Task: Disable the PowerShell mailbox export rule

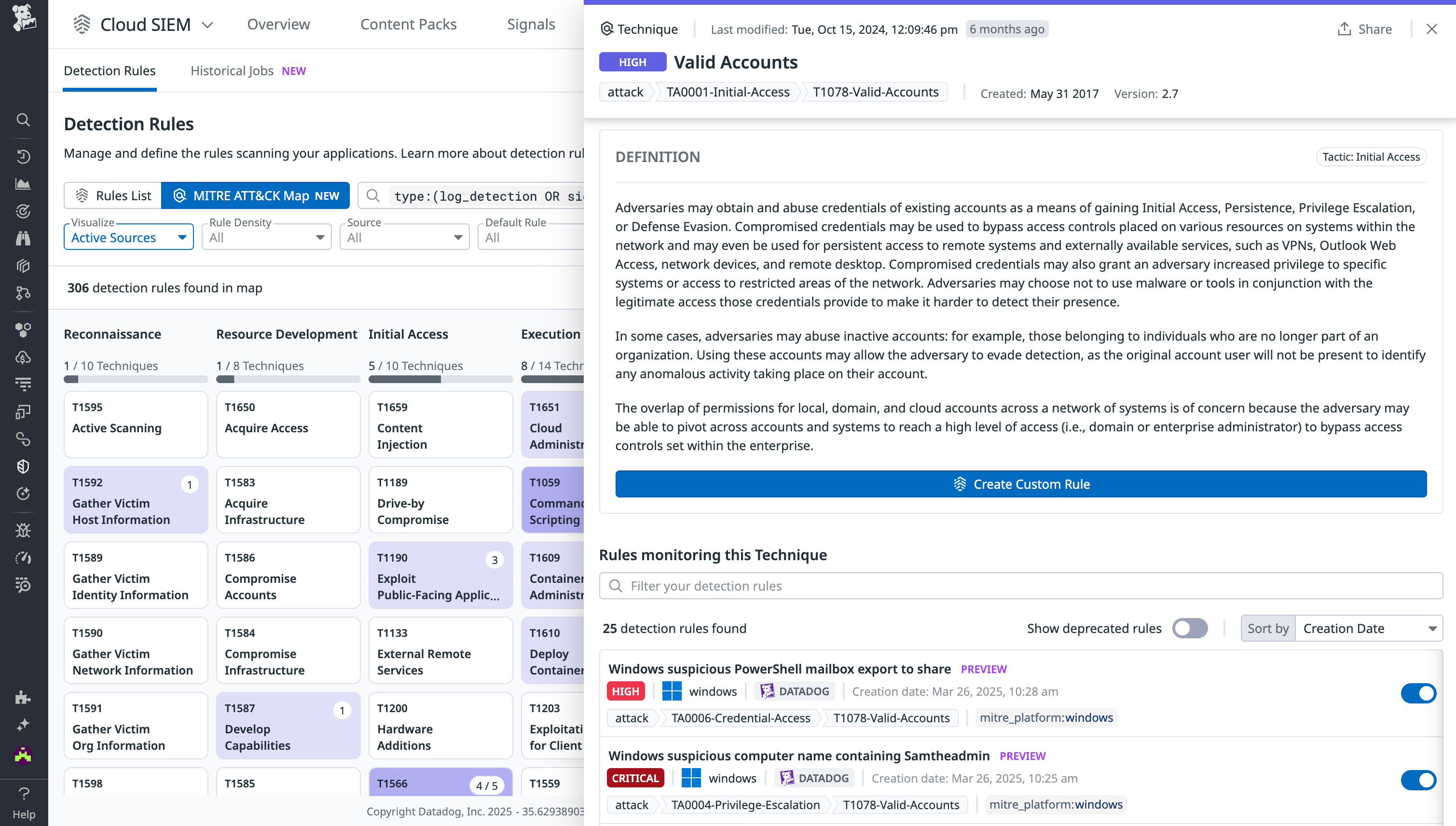Action: [x=1418, y=693]
